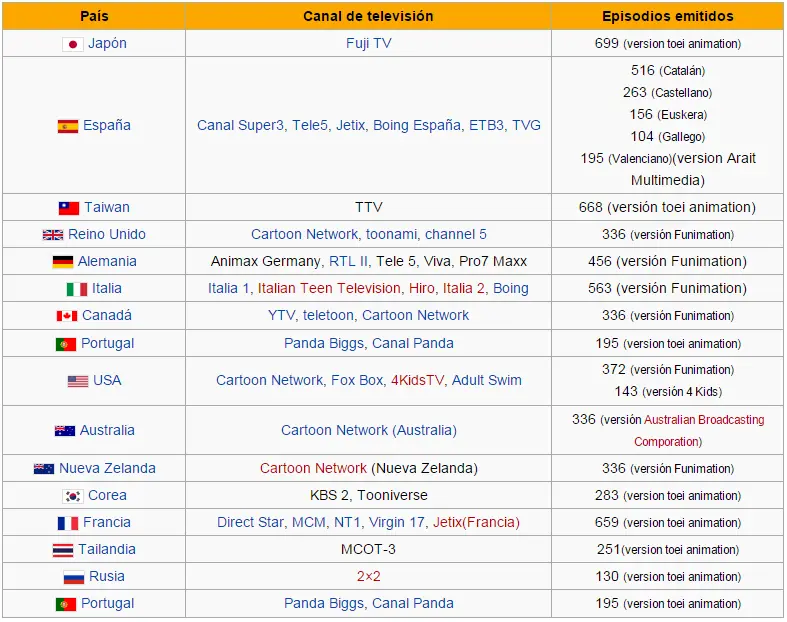Click the Canada flag icon

click(67, 316)
